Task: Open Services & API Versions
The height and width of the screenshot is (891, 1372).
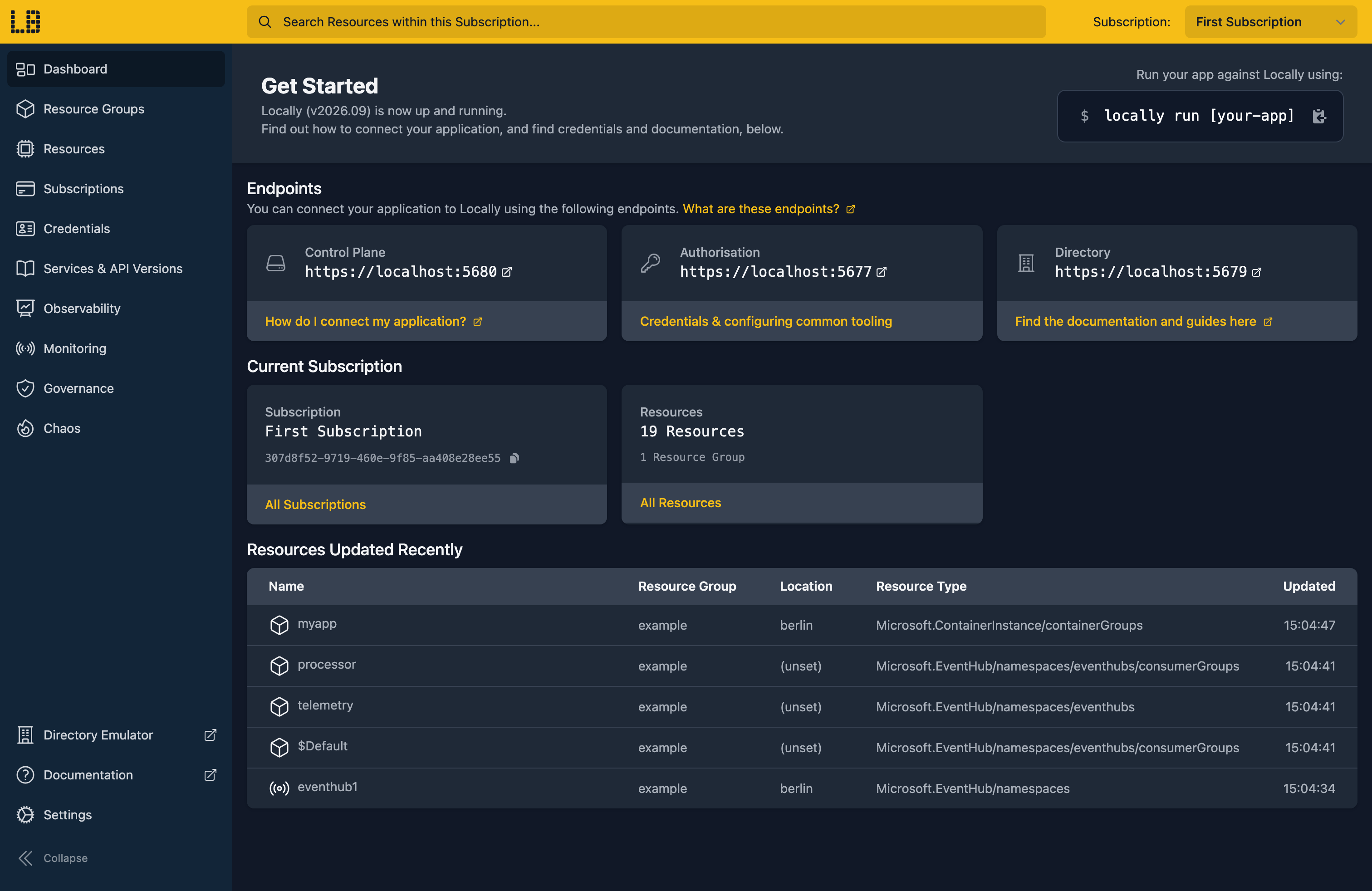Action: point(116,269)
